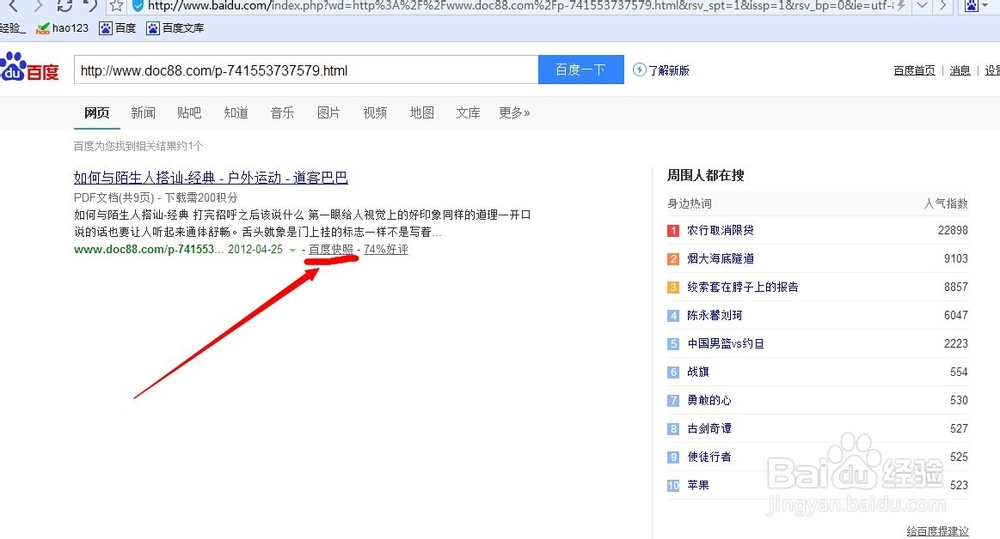The image size is (1000, 539).
Task: Click hot search 烟大海底隧道
Action: click(721, 258)
